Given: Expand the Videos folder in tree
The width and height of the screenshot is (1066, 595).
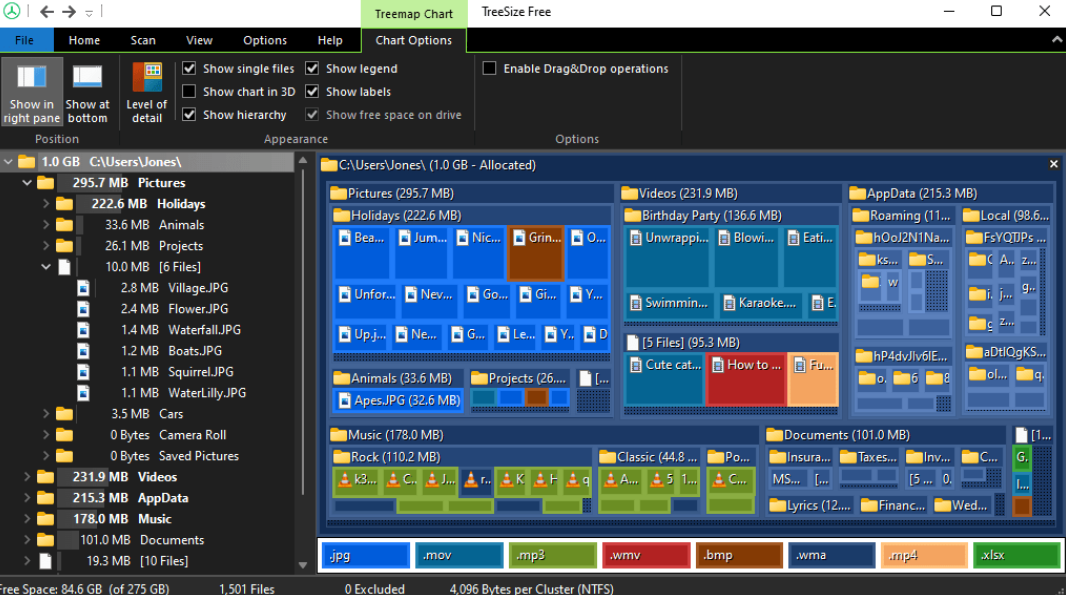Looking at the screenshot, I should click(x=27, y=477).
